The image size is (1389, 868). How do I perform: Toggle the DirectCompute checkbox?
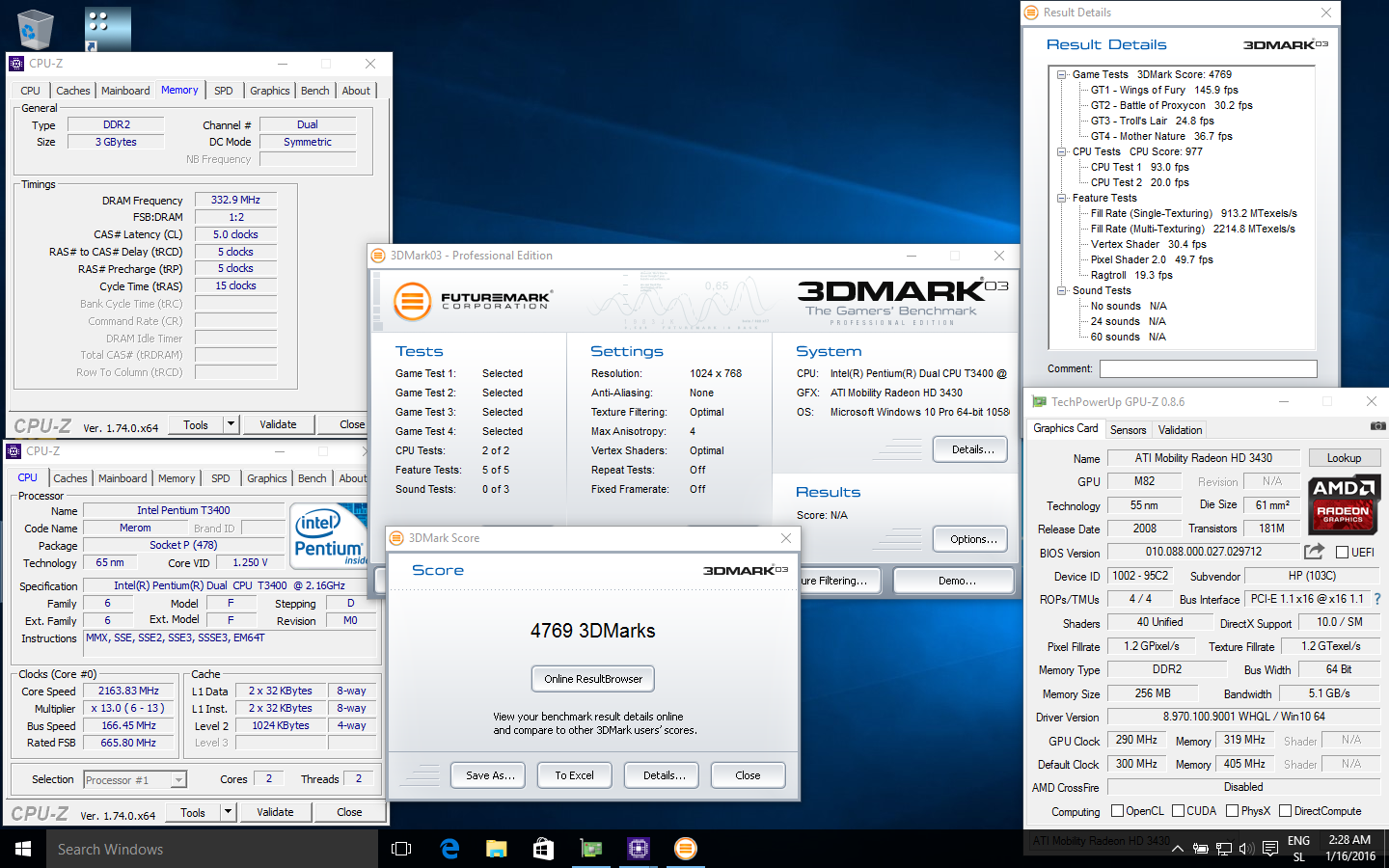tap(1285, 811)
